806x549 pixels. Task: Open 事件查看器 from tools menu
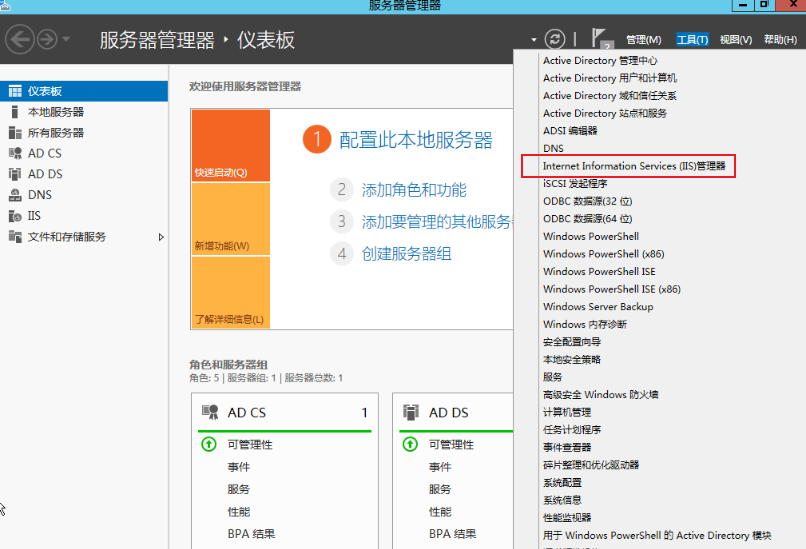[x=567, y=447]
